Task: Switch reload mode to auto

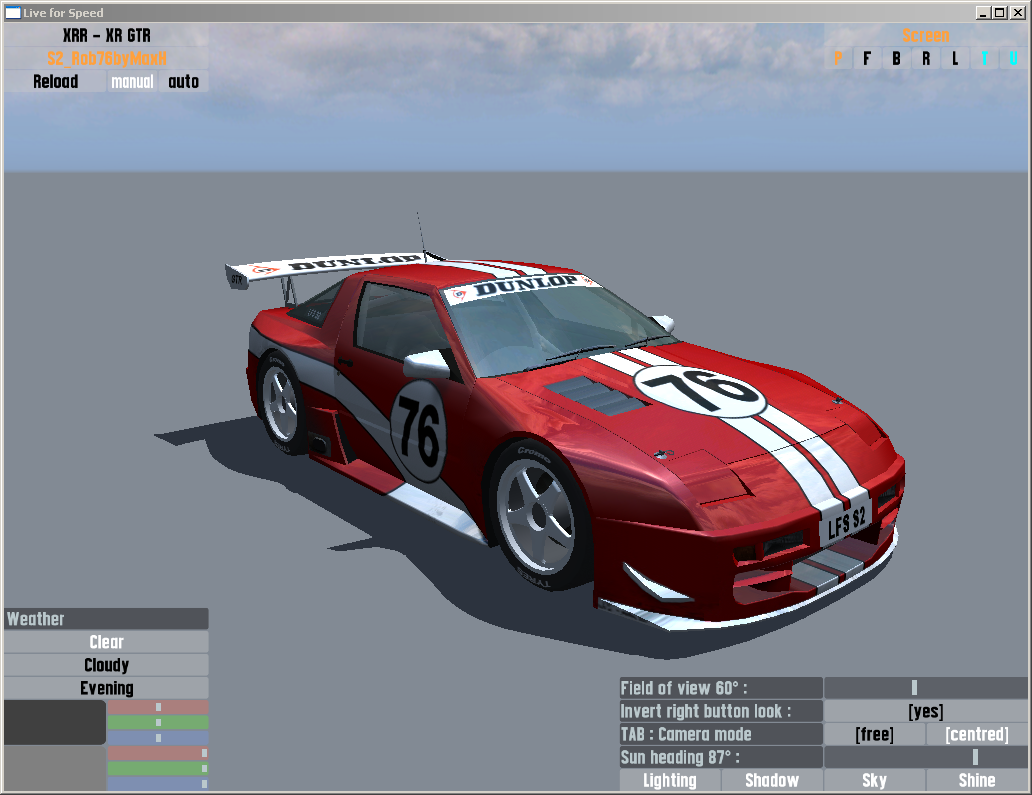Action: click(184, 82)
